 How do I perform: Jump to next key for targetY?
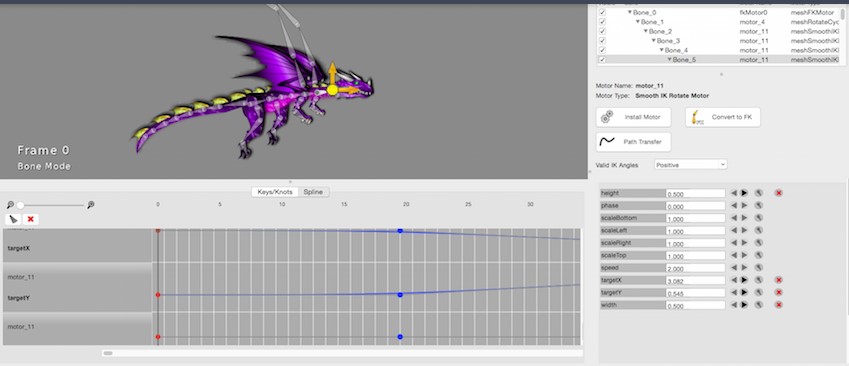click(x=744, y=292)
